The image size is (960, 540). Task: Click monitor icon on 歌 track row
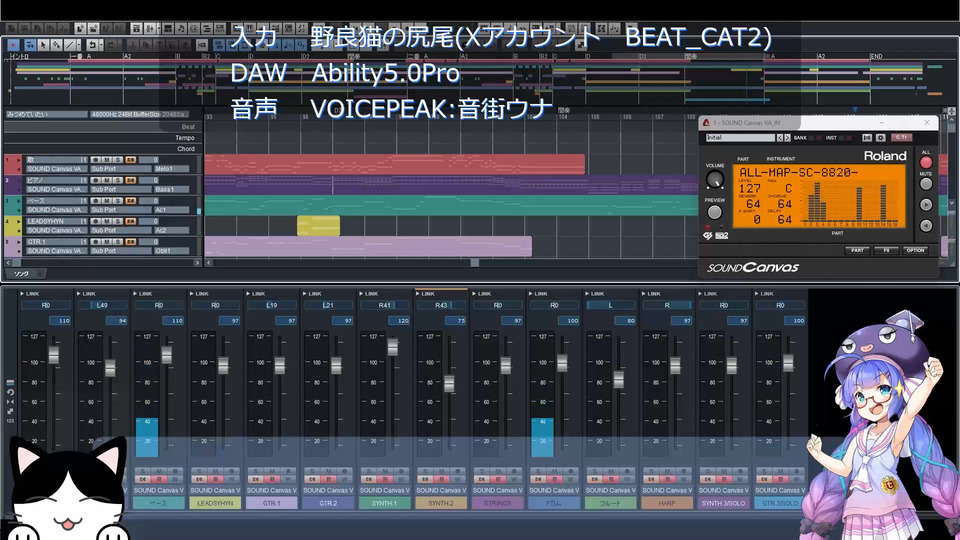(x=130, y=160)
